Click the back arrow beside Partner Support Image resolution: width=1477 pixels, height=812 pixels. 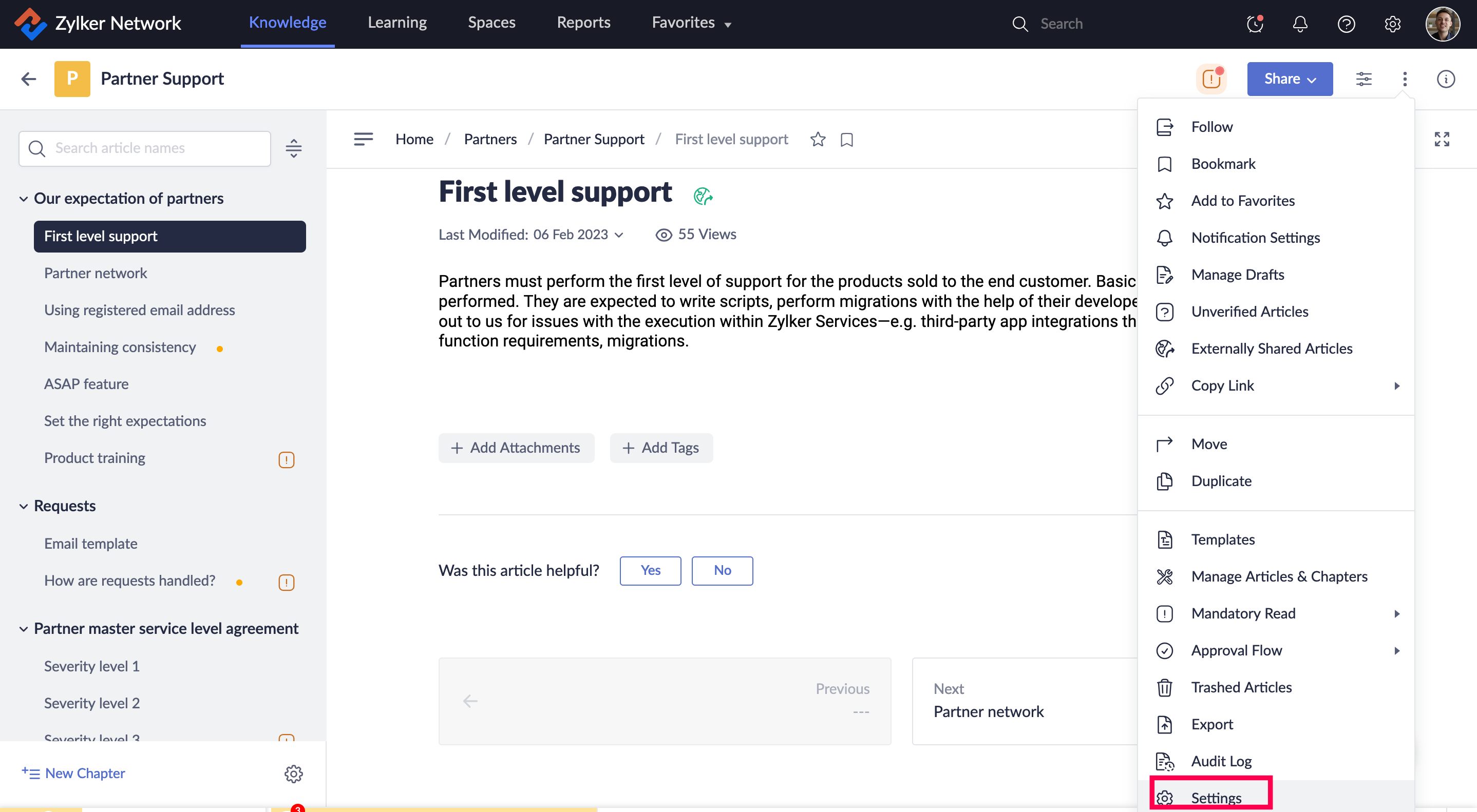point(28,79)
